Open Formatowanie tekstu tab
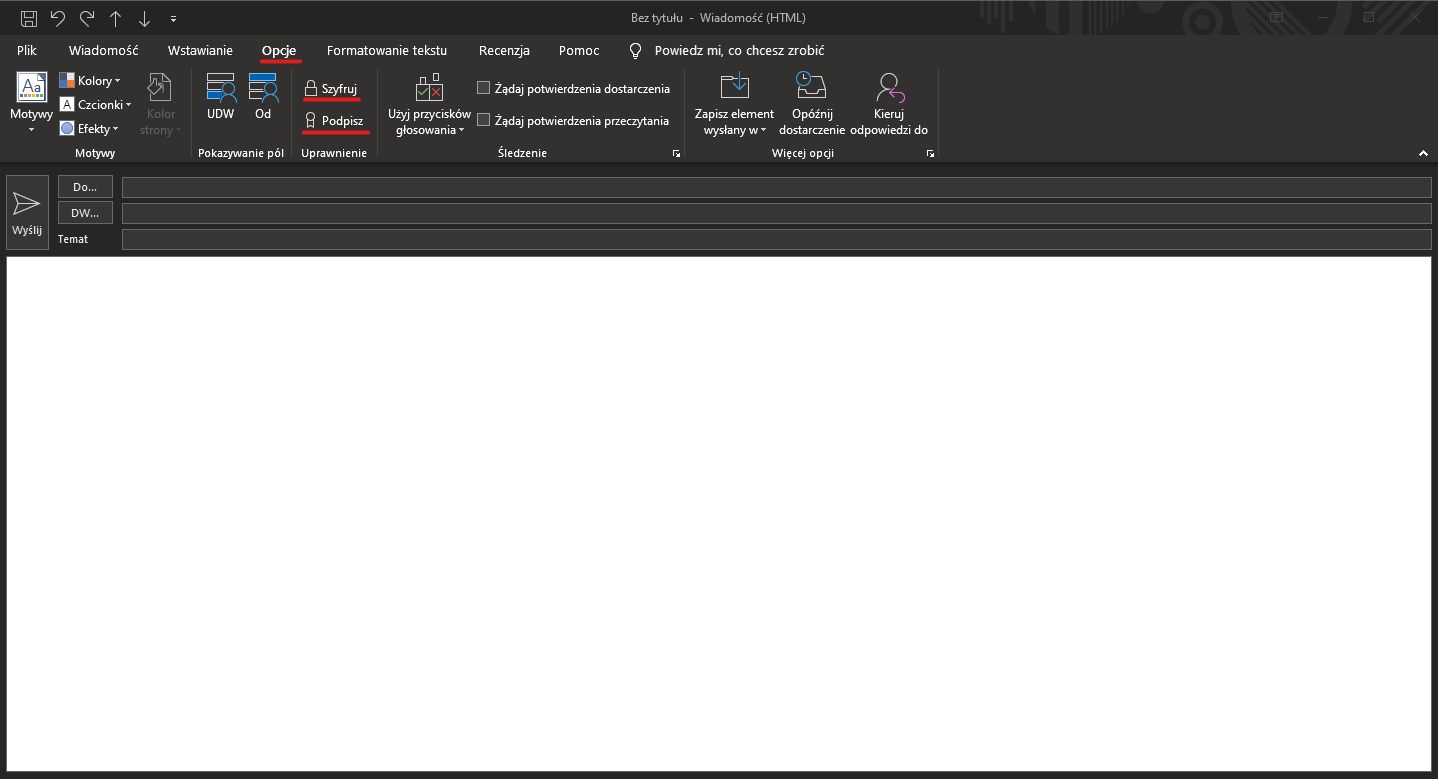The image size is (1438, 779). pos(387,50)
